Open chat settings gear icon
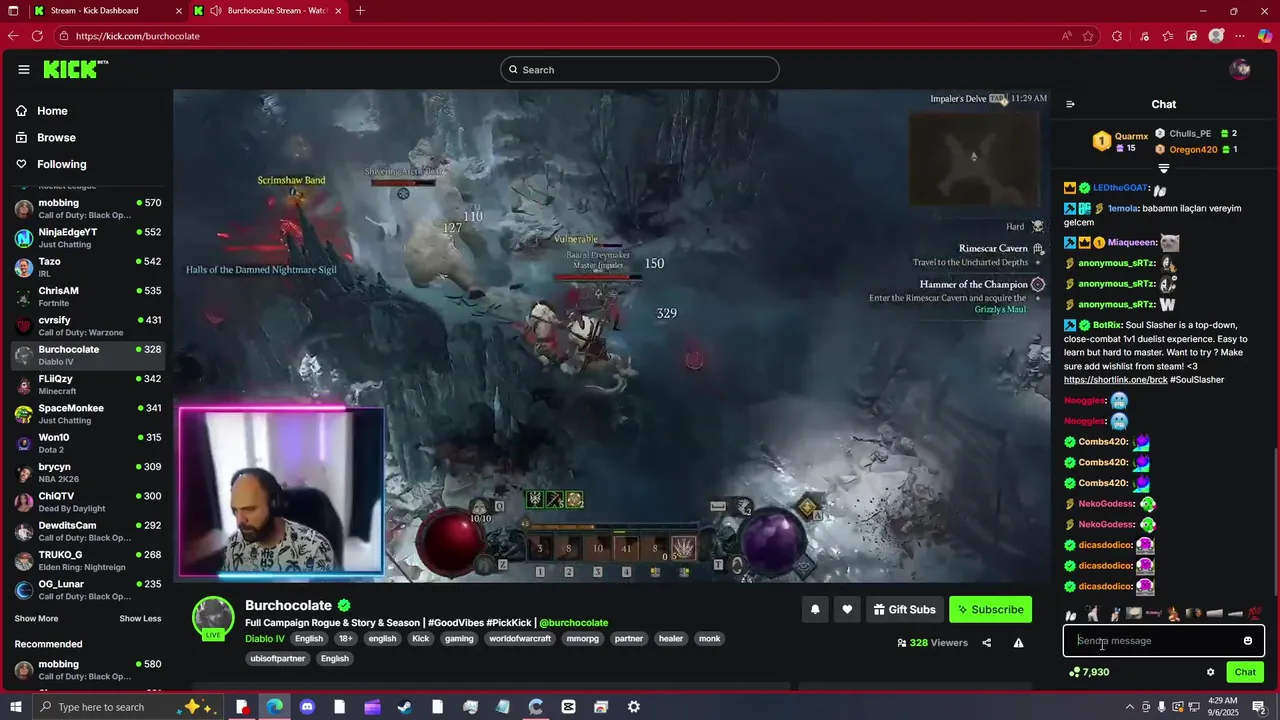The width and height of the screenshot is (1280, 720). pyautogui.click(x=1210, y=672)
